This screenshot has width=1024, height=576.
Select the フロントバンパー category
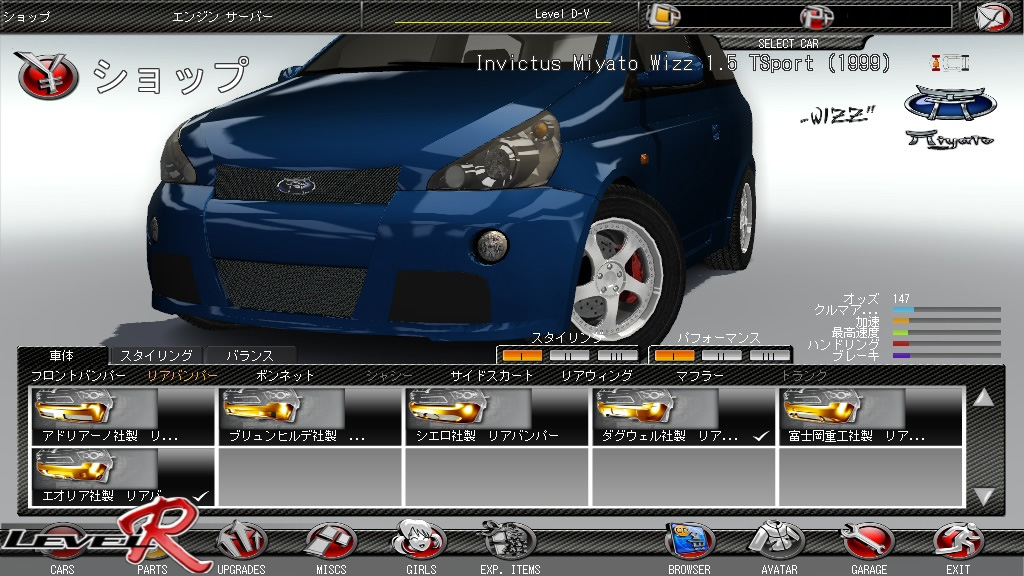tap(78, 376)
